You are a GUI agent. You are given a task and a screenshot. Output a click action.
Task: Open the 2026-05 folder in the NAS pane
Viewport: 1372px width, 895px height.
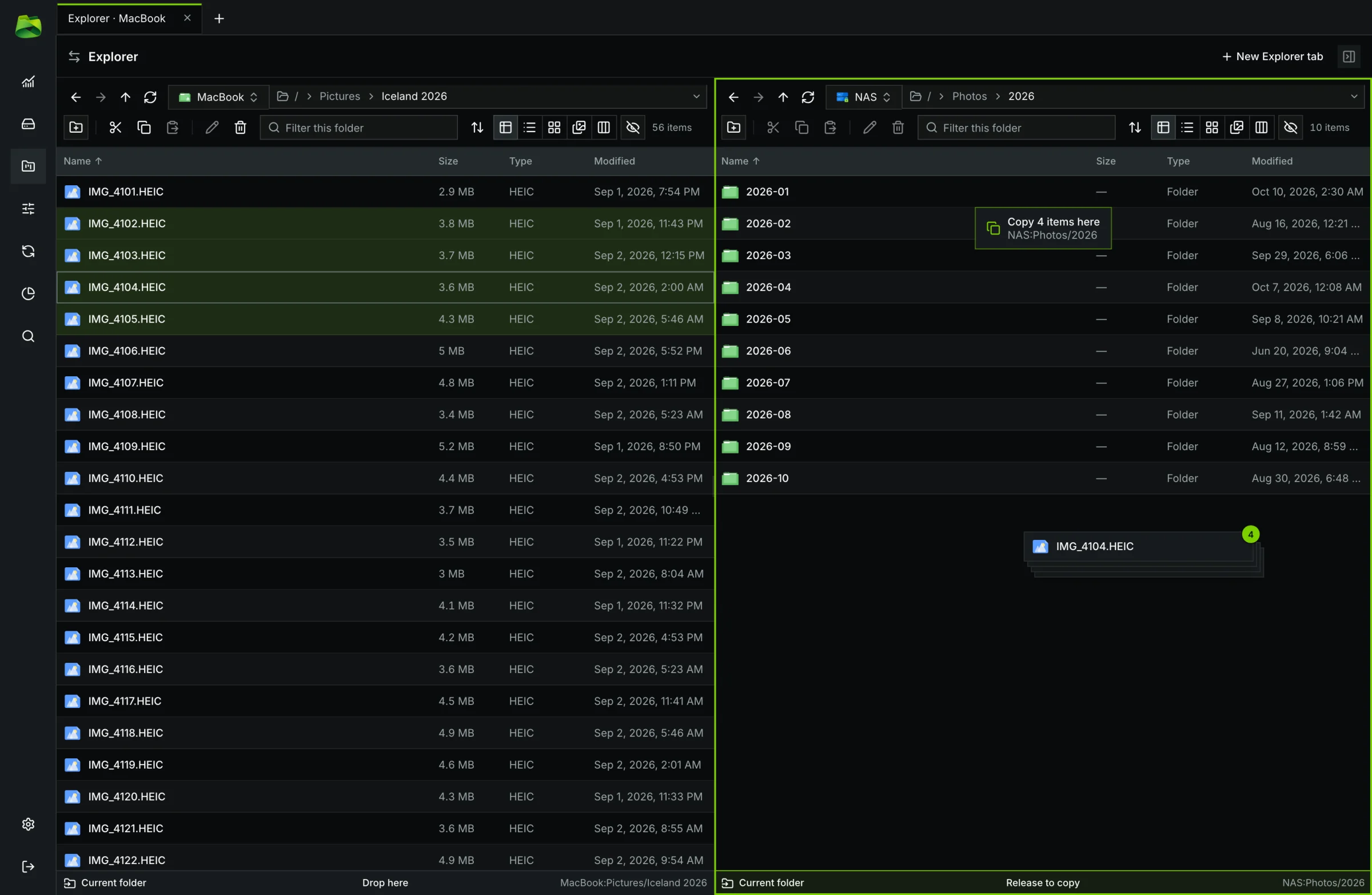click(x=1043, y=319)
